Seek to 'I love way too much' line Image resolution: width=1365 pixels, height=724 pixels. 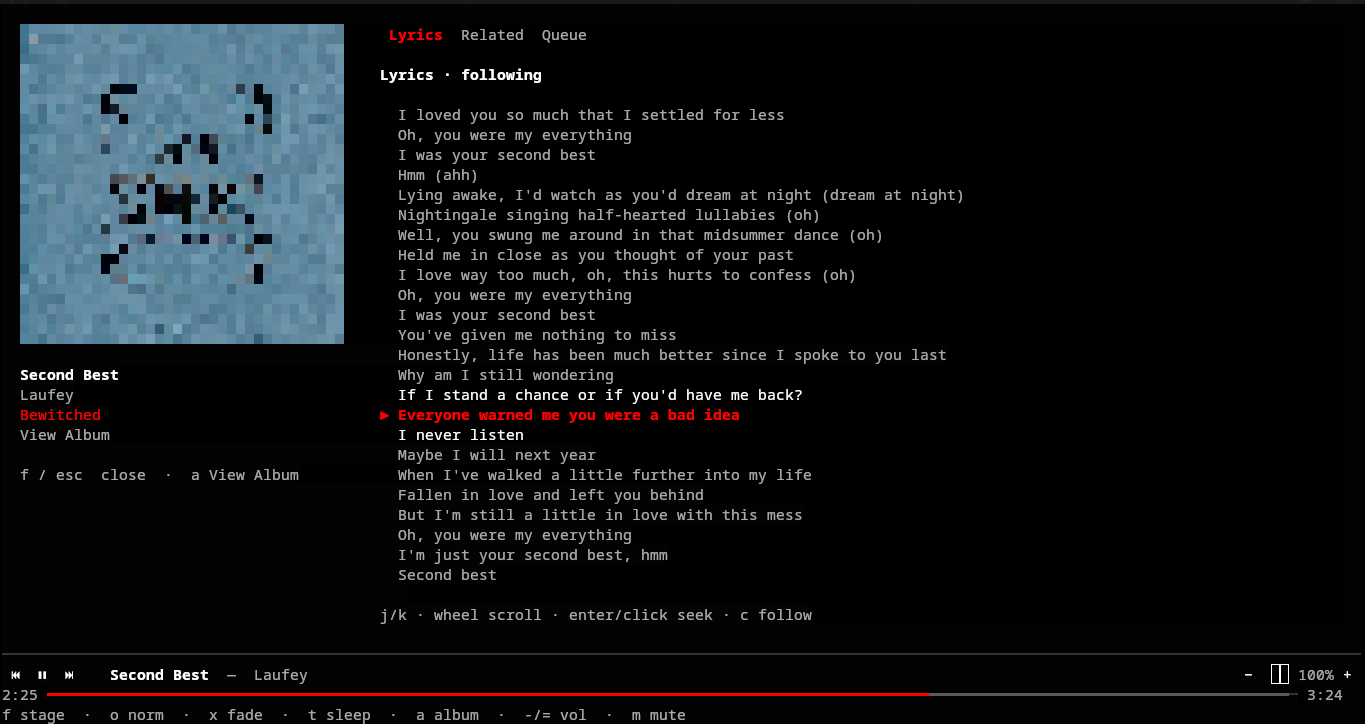(x=627, y=275)
